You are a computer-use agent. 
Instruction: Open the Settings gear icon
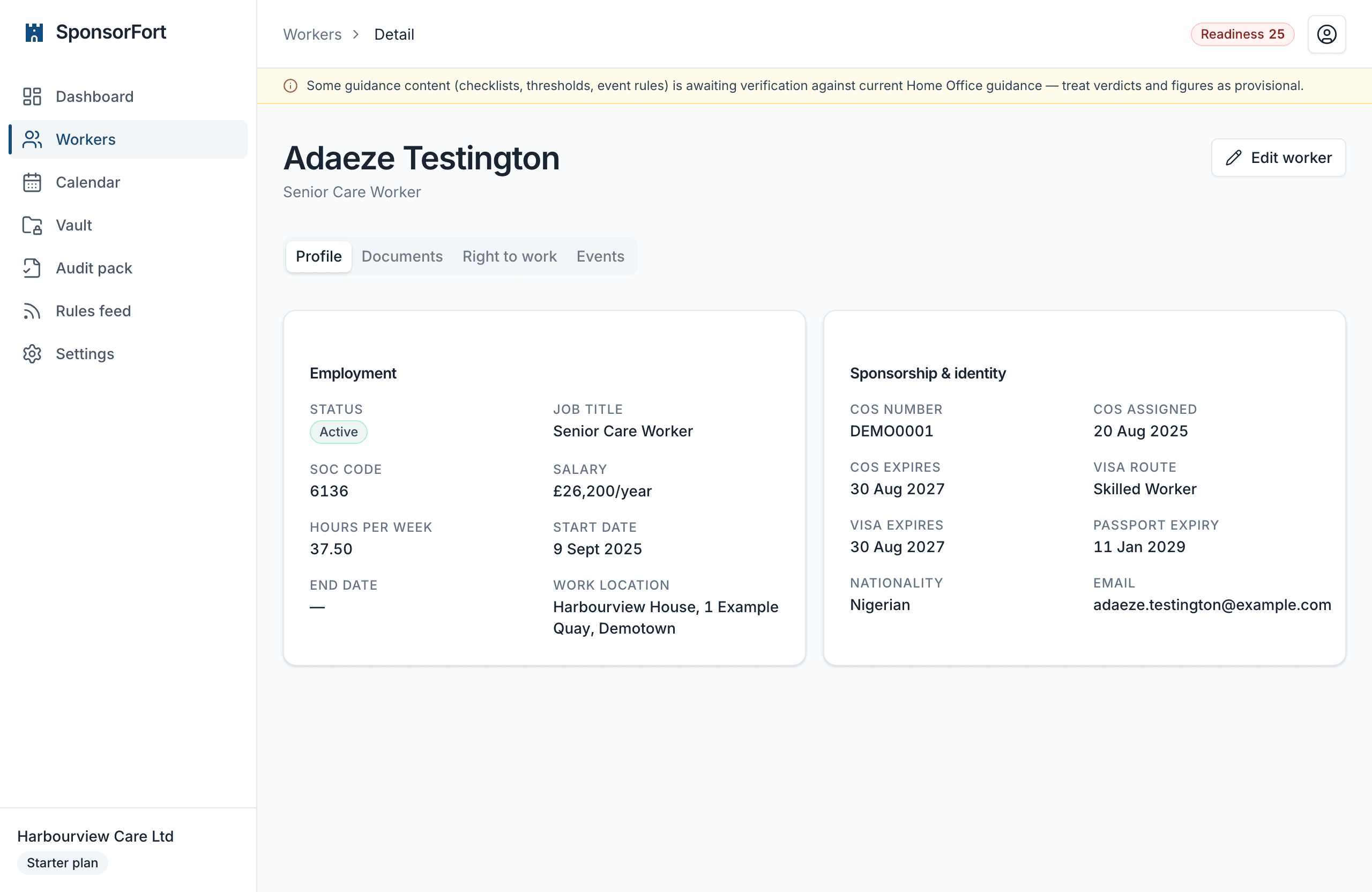click(x=32, y=353)
